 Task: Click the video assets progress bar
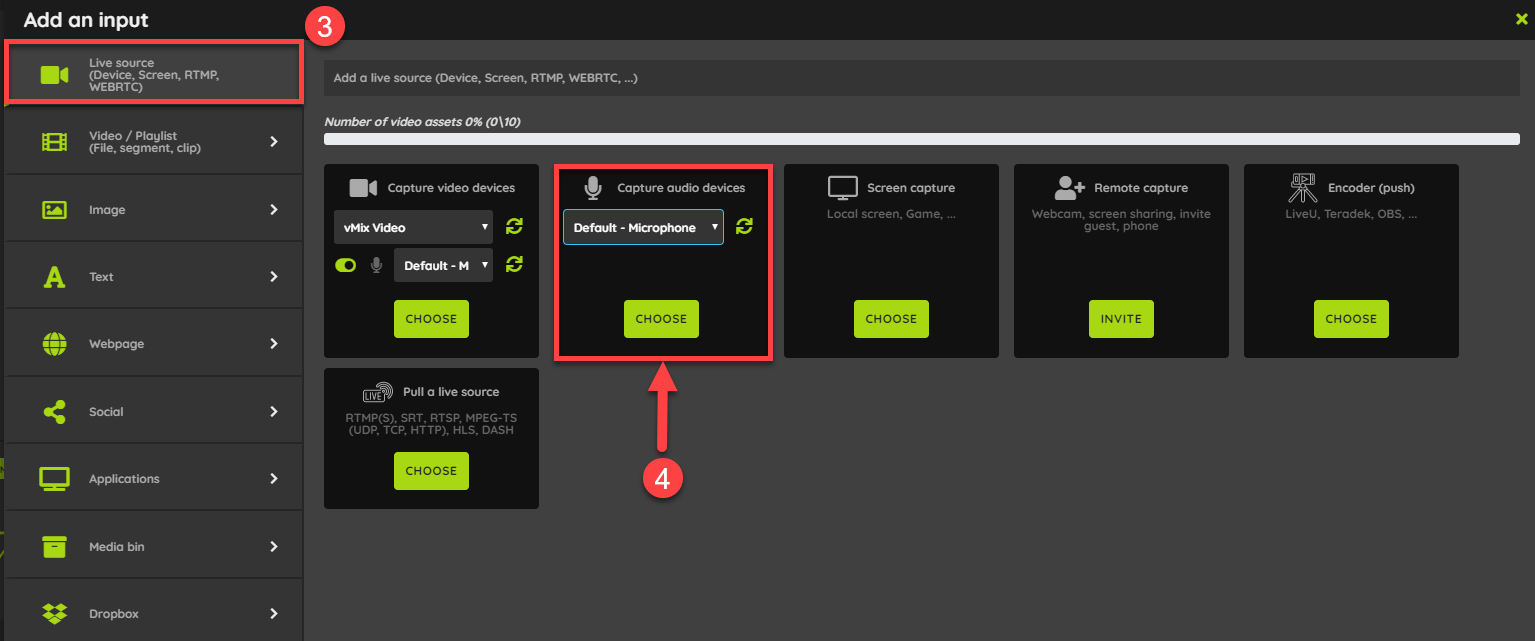coord(921,139)
